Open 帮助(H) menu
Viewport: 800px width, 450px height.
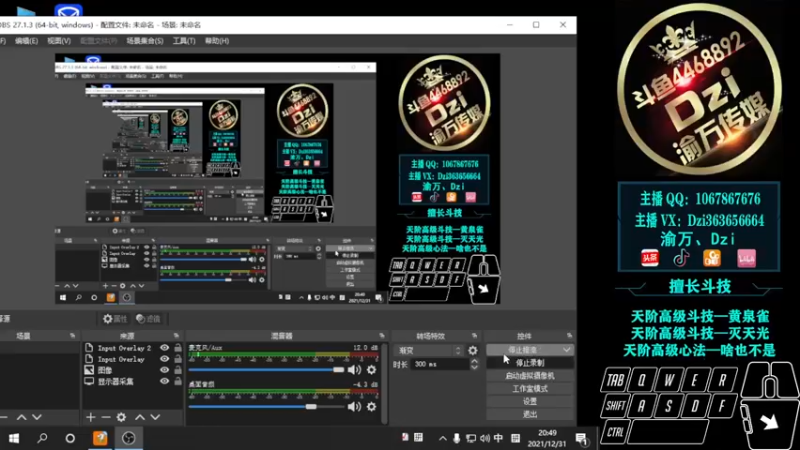217,41
